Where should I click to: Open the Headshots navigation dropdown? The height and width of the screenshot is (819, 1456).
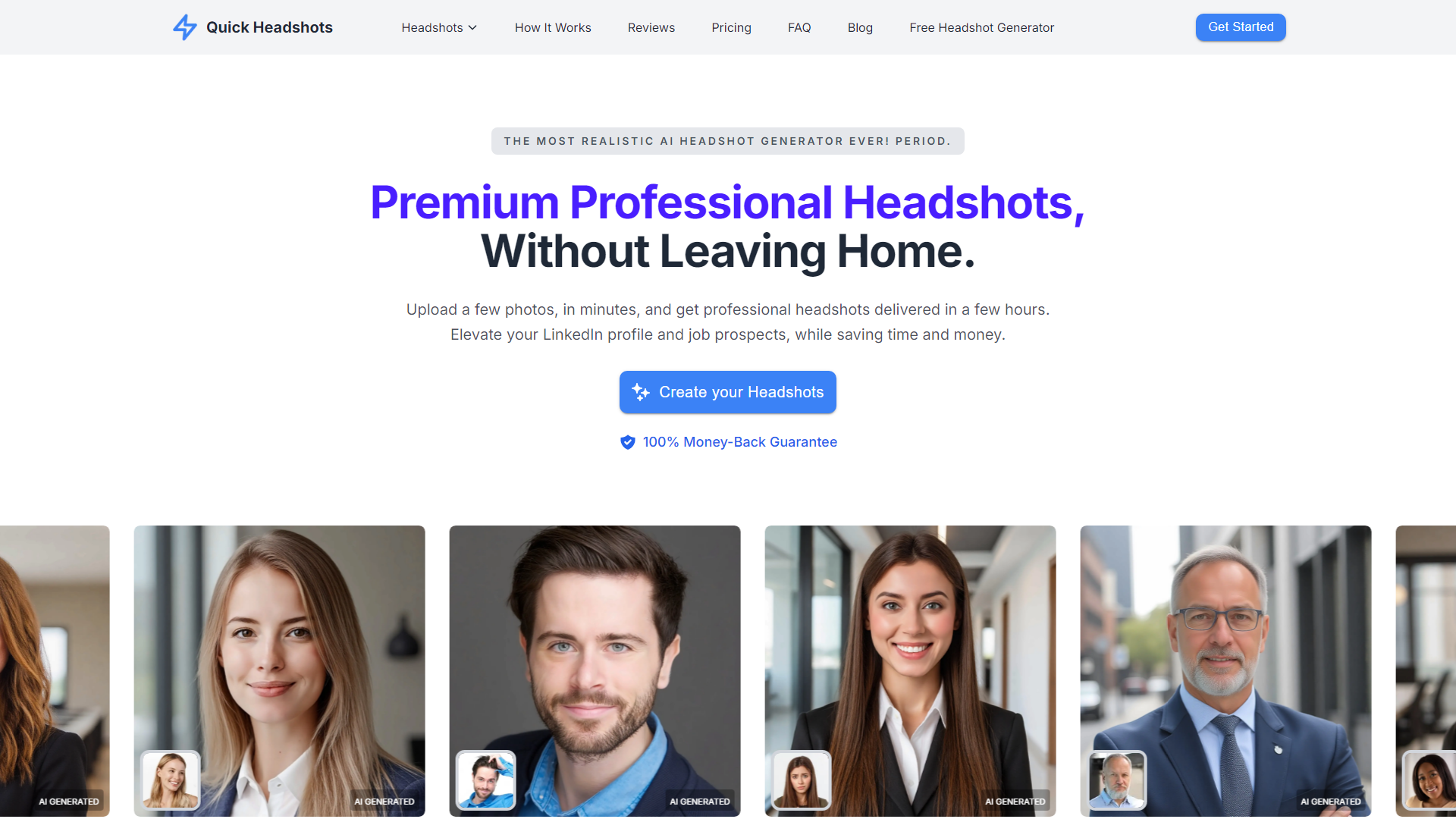(x=439, y=27)
